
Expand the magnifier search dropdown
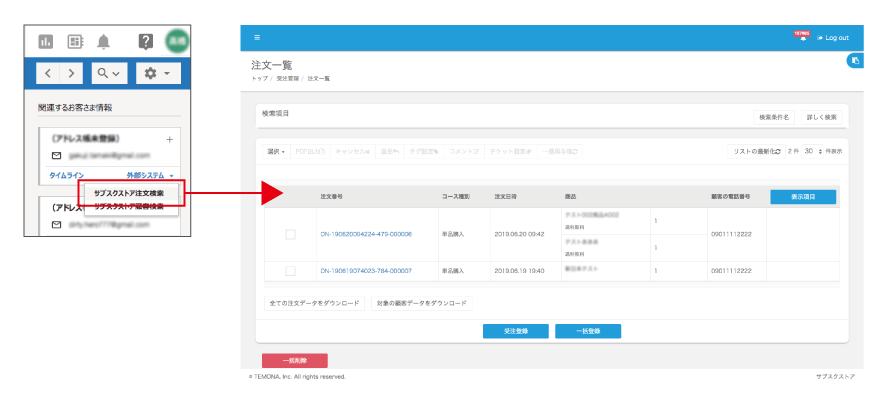coord(108,73)
